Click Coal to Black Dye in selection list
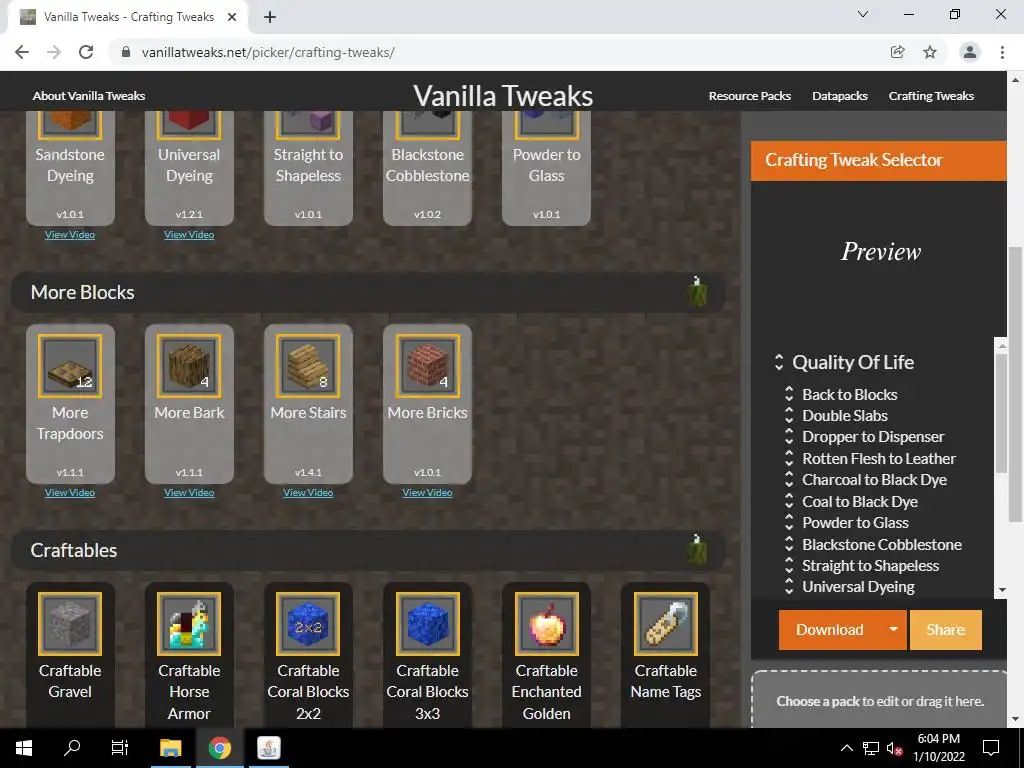The width and height of the screenshot is (1024, 768). click(859, 502)
